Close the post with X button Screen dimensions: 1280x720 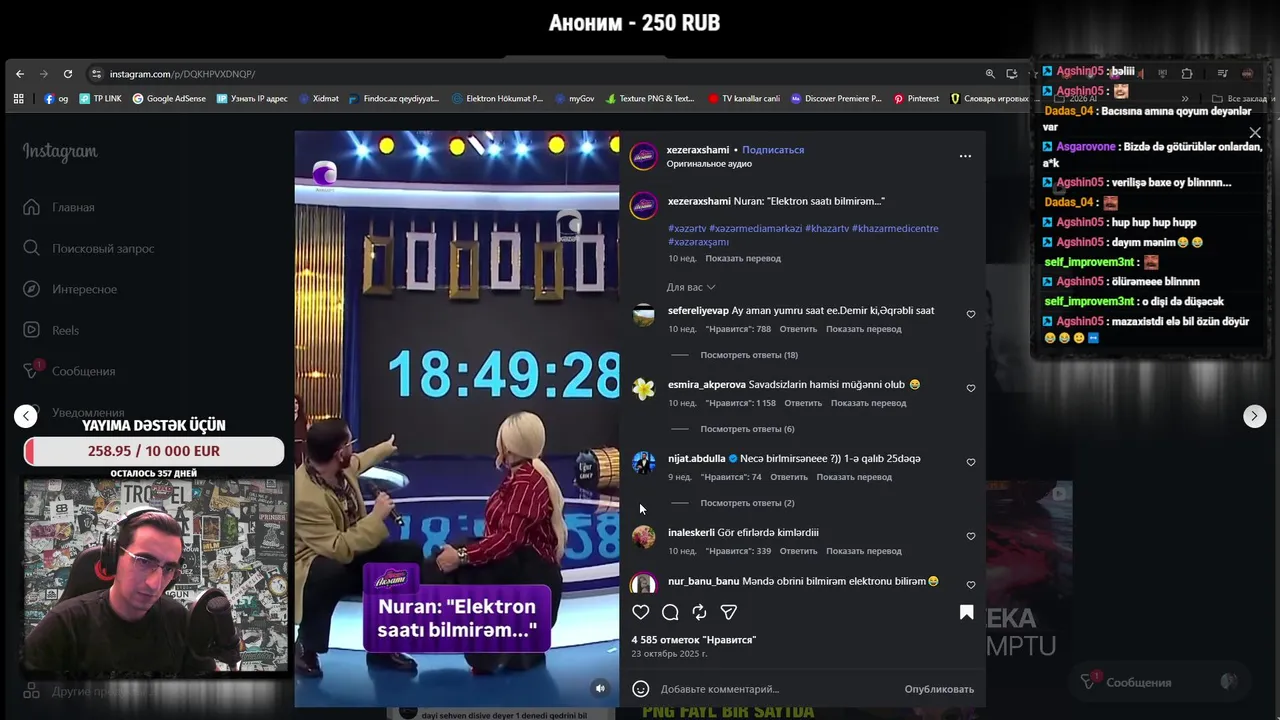(1255, 133)
